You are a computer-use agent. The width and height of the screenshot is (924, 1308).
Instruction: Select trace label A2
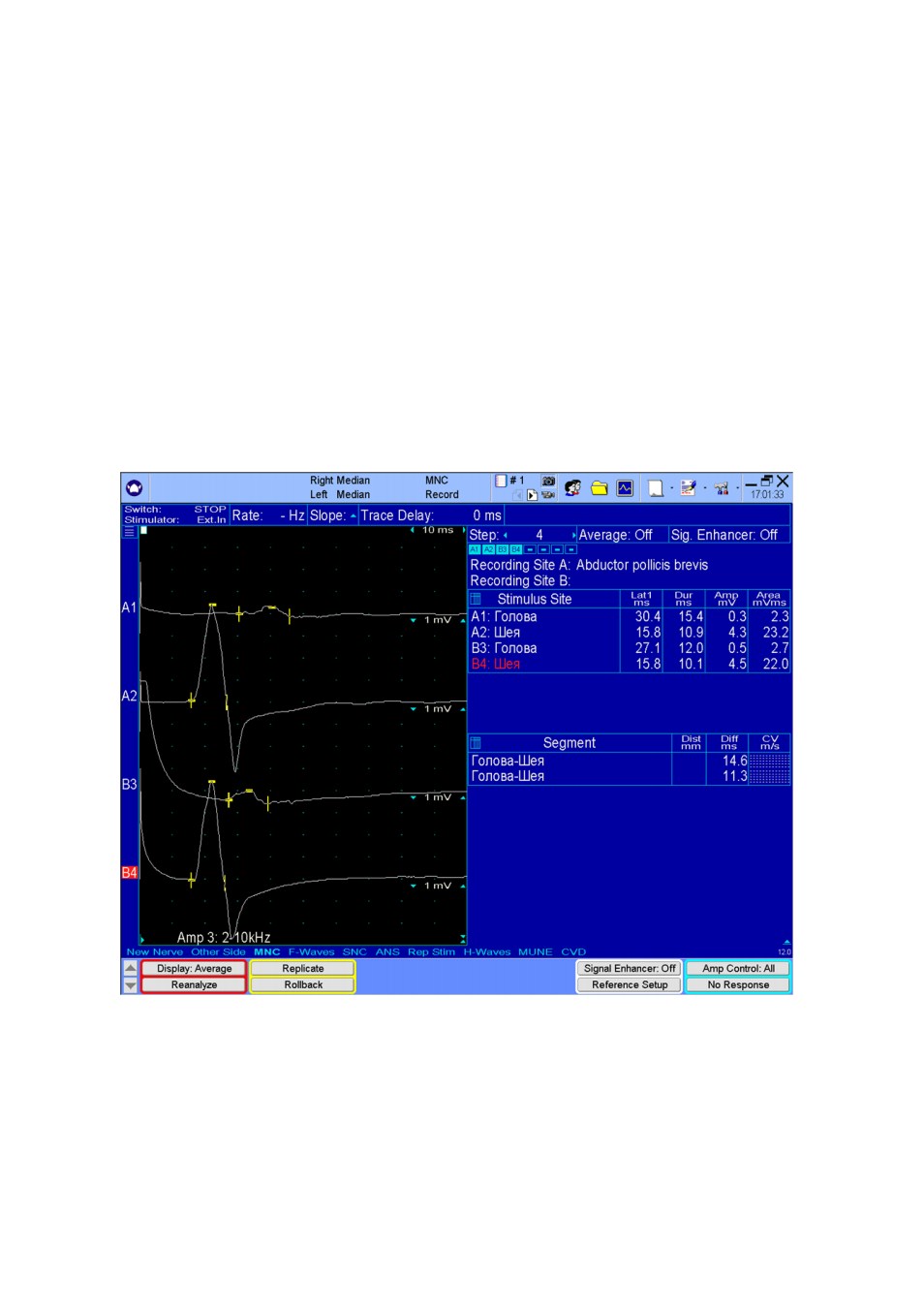[x=129, y=696]
